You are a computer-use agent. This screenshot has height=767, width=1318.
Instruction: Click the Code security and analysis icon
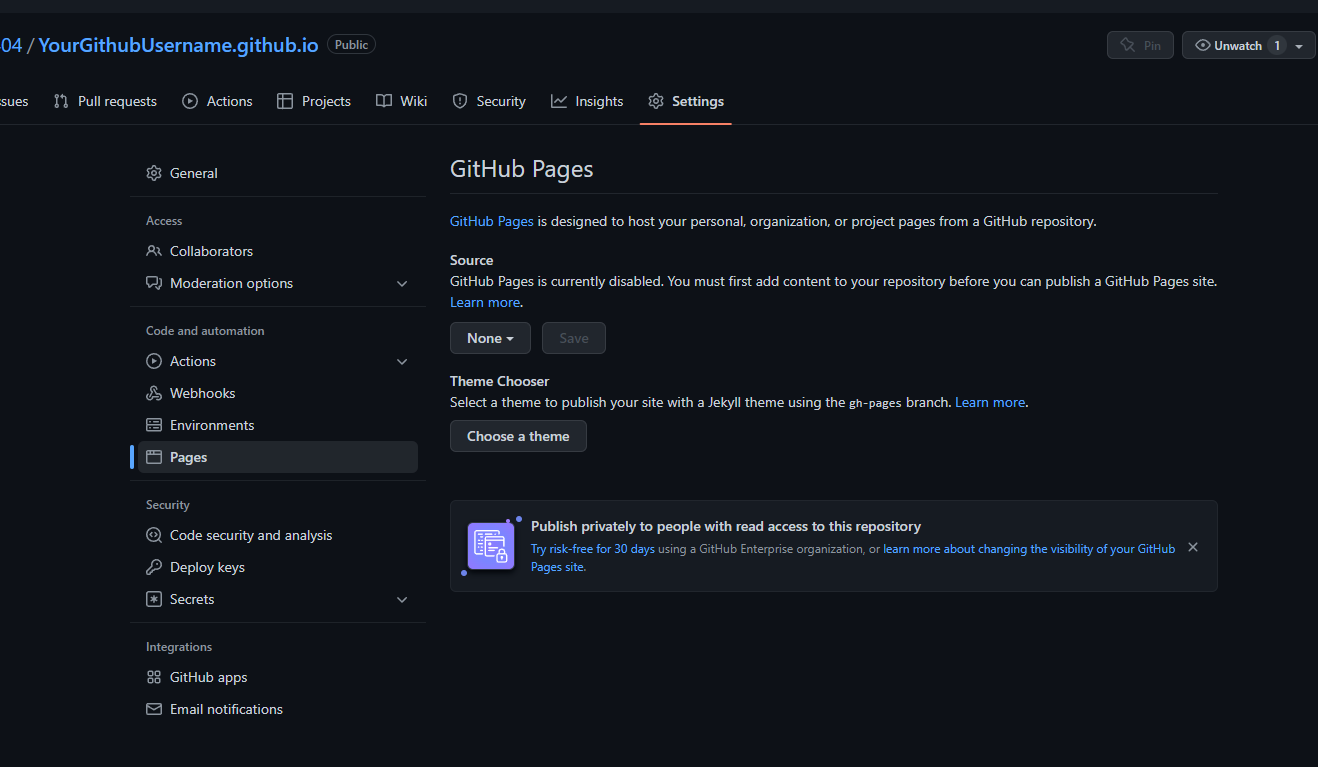pyautogui.click(x=154, y=535)
